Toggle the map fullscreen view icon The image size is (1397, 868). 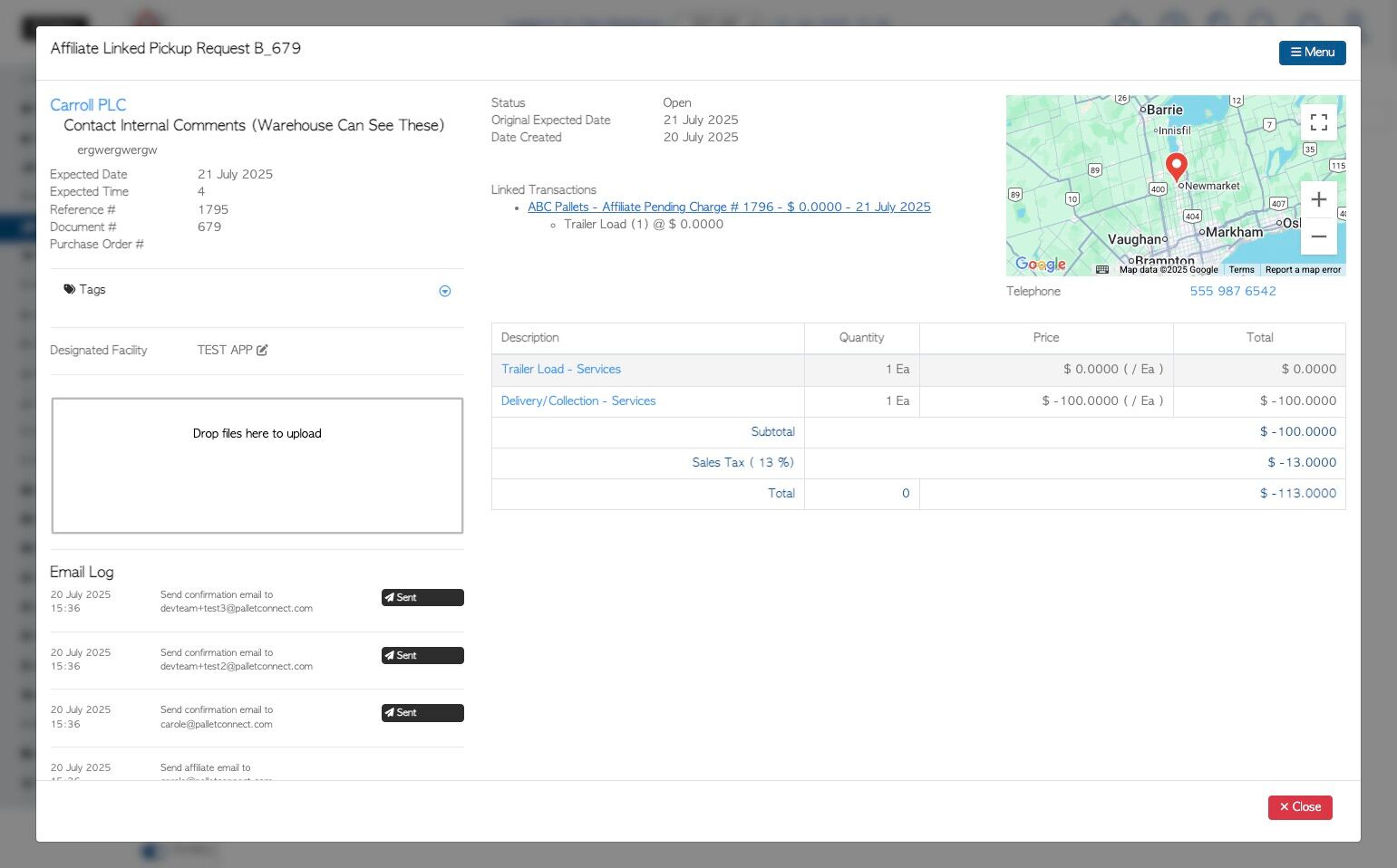1319,122
